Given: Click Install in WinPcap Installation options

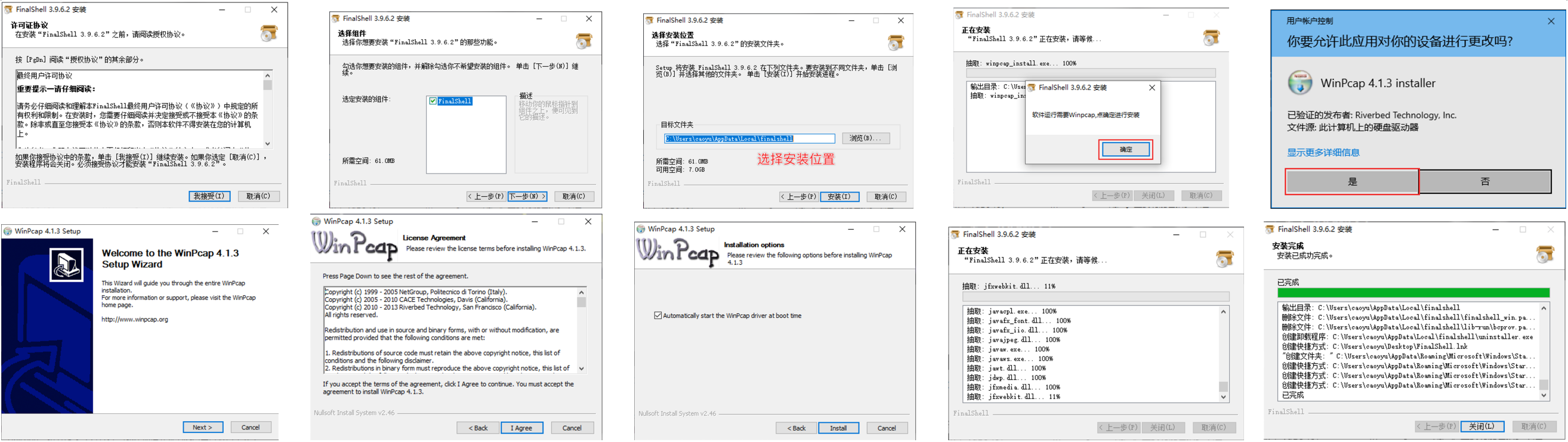Looking at the screenshot, I should (839, 428).
